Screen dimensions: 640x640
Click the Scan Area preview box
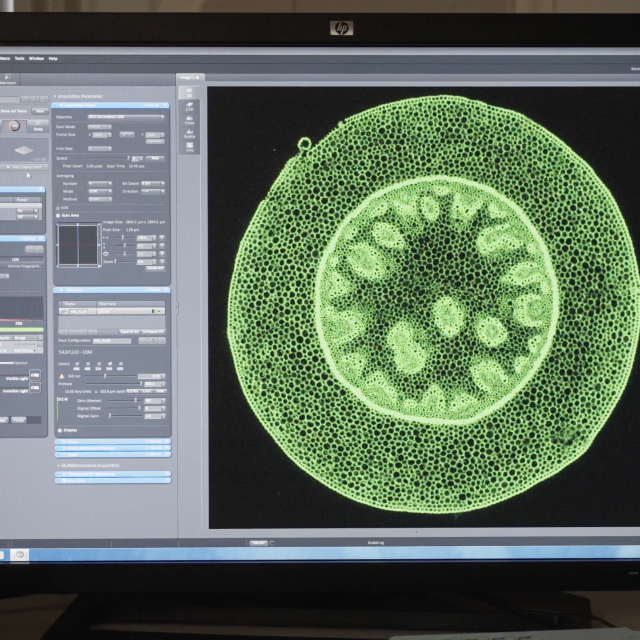pos(78,245)
